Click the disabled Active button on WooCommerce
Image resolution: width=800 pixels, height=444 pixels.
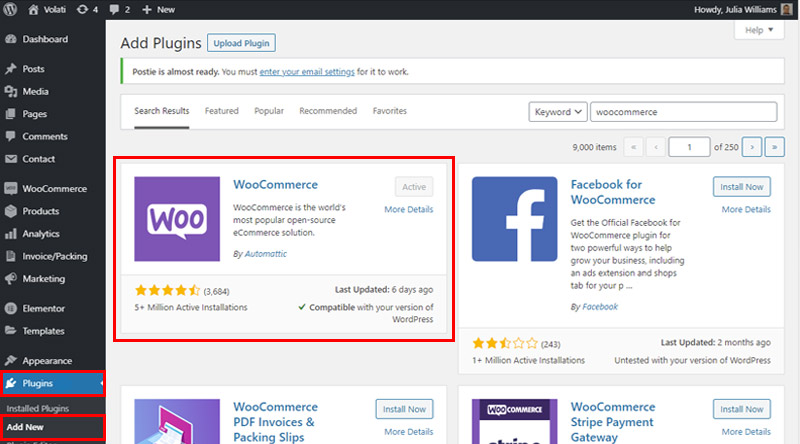click(414, 187)
